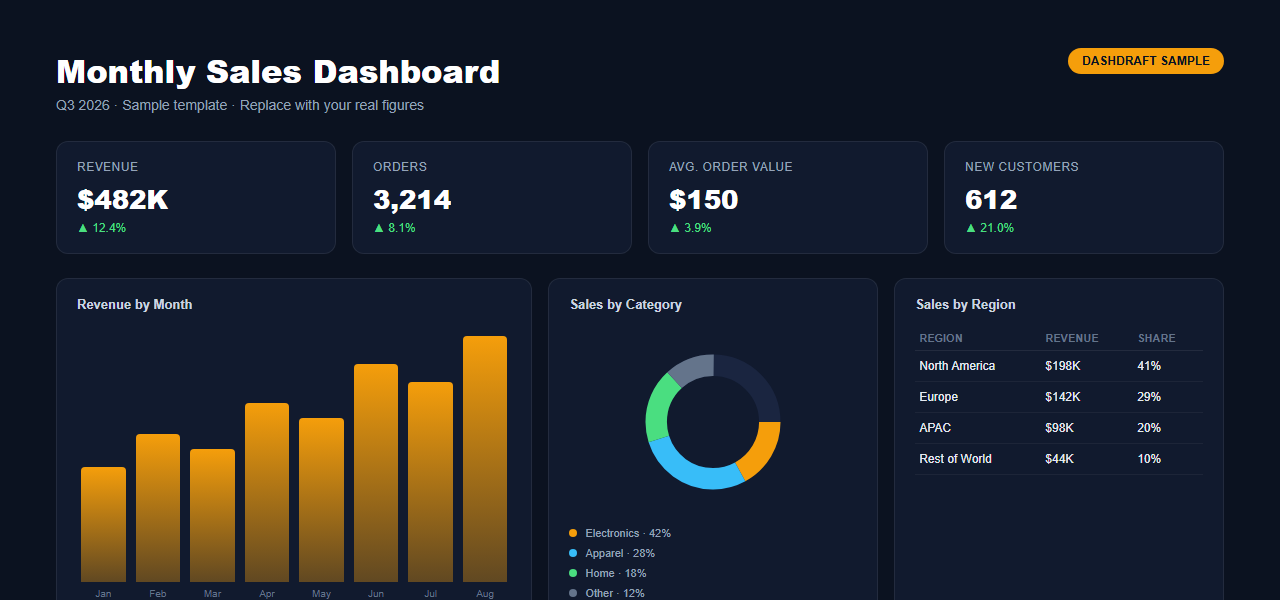Click the Sales by Region heading
The width and height of the screenshot is (1280, 600).
(x=966, y=304)
